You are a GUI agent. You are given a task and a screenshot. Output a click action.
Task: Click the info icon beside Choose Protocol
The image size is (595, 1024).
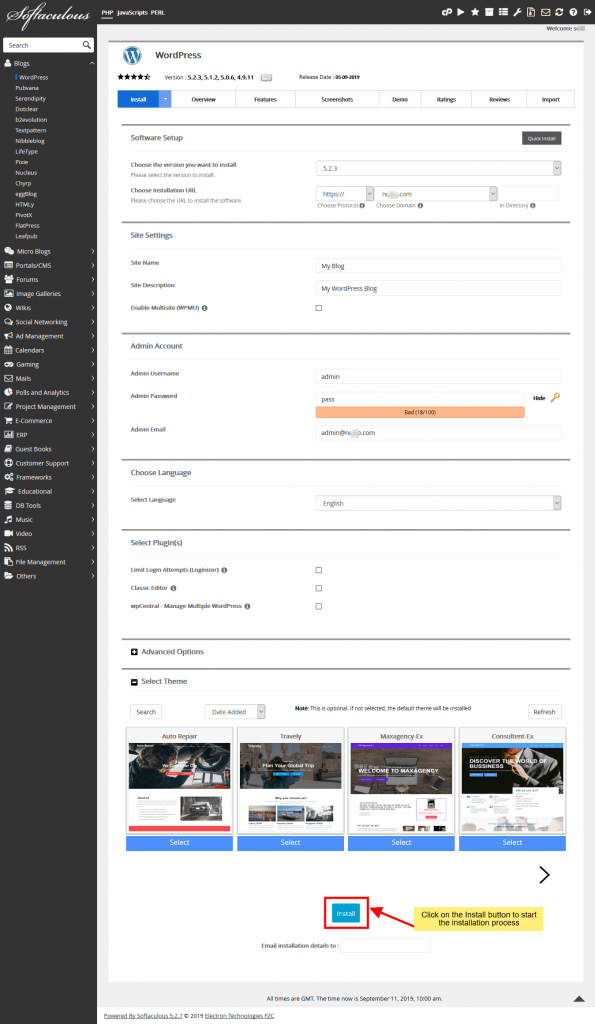[x=362, y=206]
